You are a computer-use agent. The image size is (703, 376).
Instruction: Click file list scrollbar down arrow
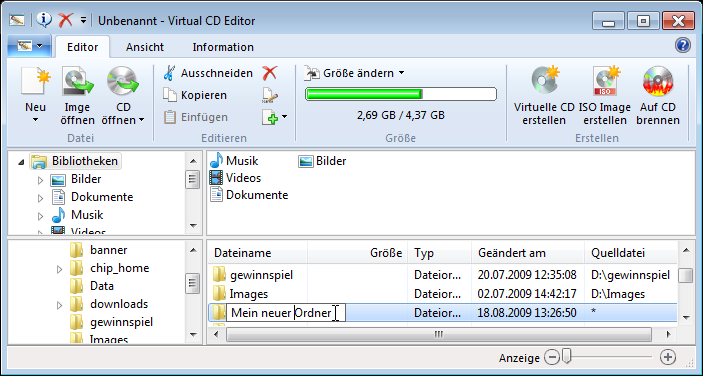point(686,317)
